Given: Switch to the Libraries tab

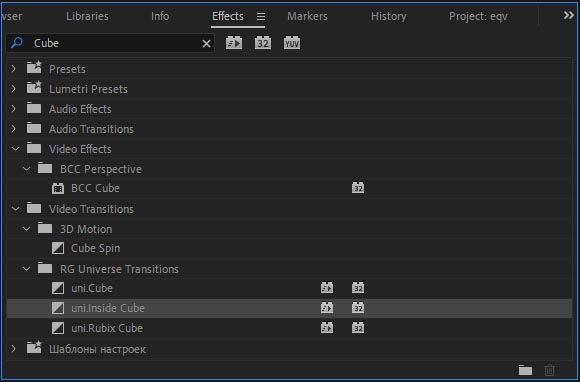Looking at the screenshot, I should (87, 16).
